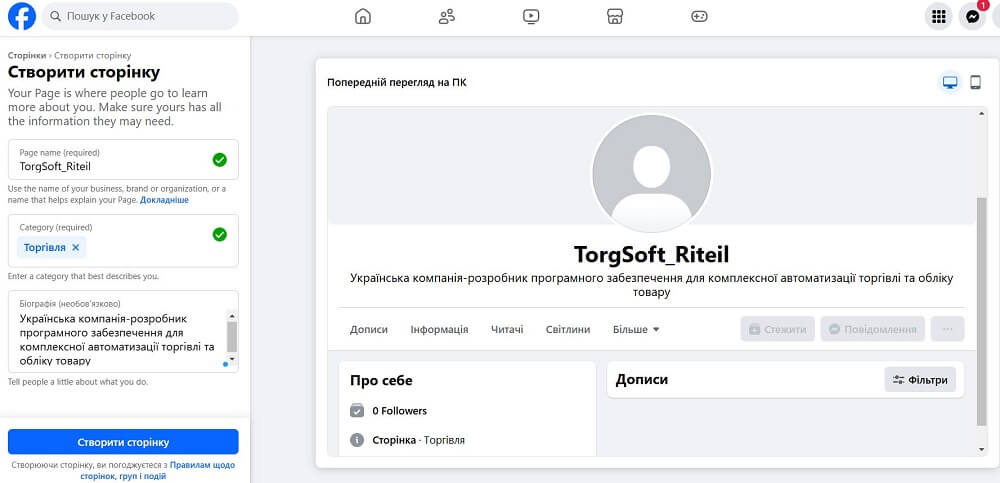
Task: Open the Friends icon in top bar
Action: 447,16
